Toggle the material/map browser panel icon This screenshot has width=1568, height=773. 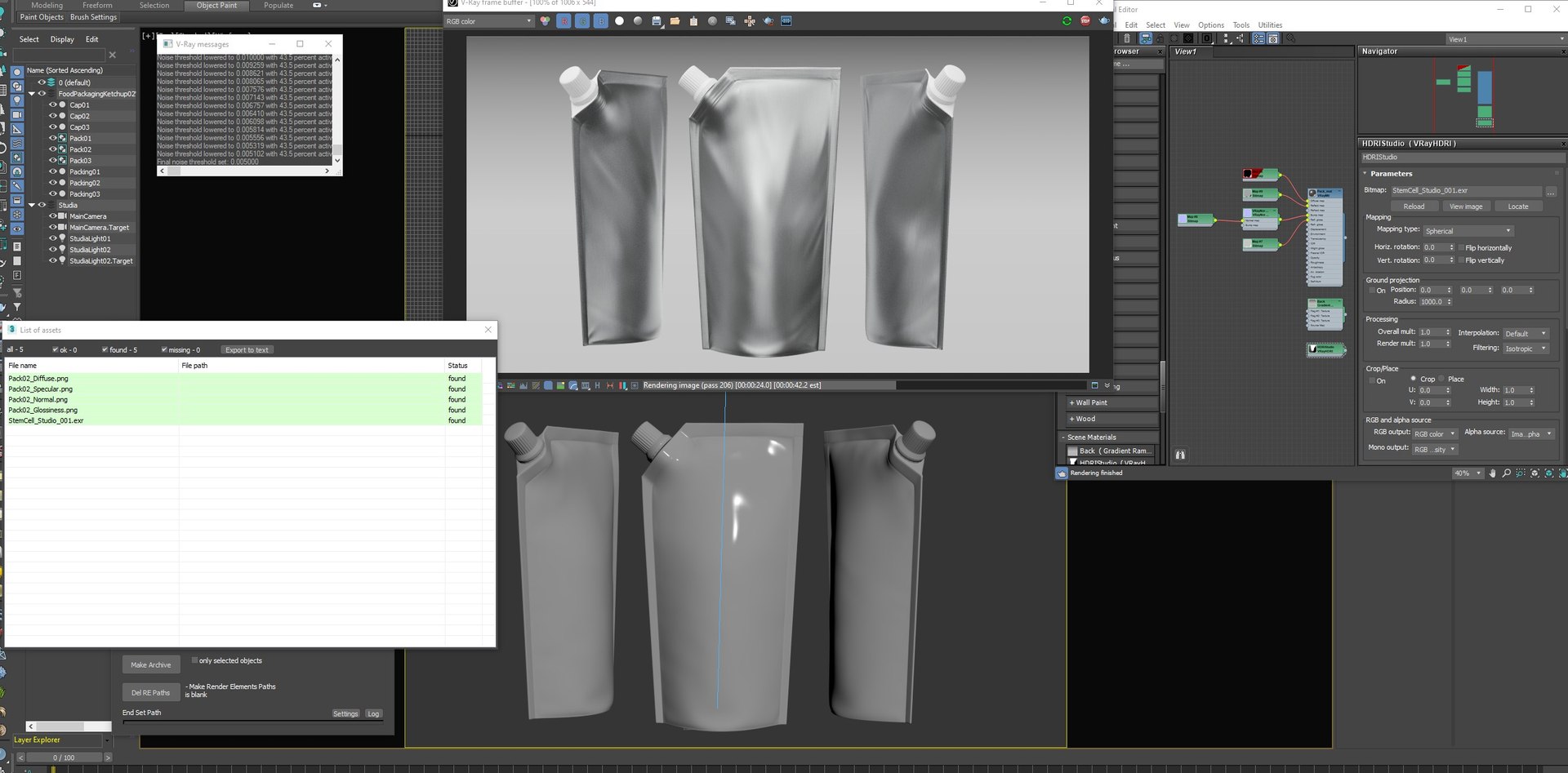coord(1258,38)
